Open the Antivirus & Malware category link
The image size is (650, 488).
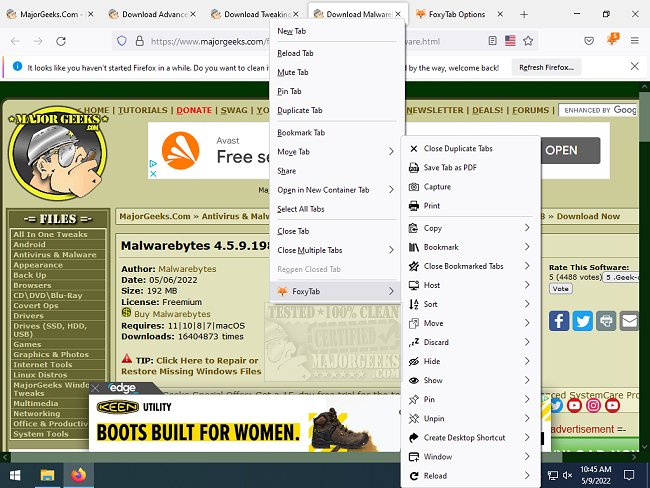coord(55,255)
